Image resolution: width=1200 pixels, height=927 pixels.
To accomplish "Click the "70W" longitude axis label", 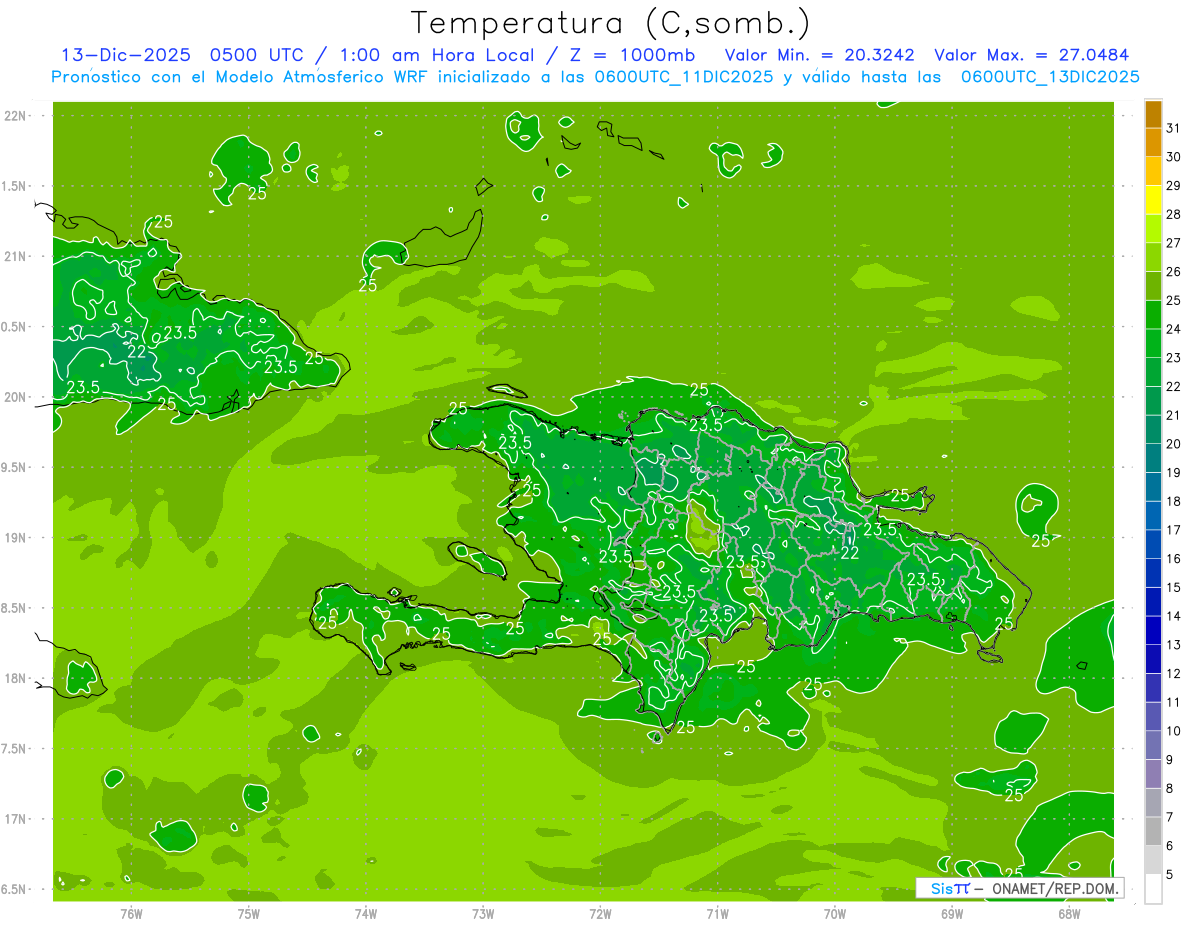I will (835, 914).
